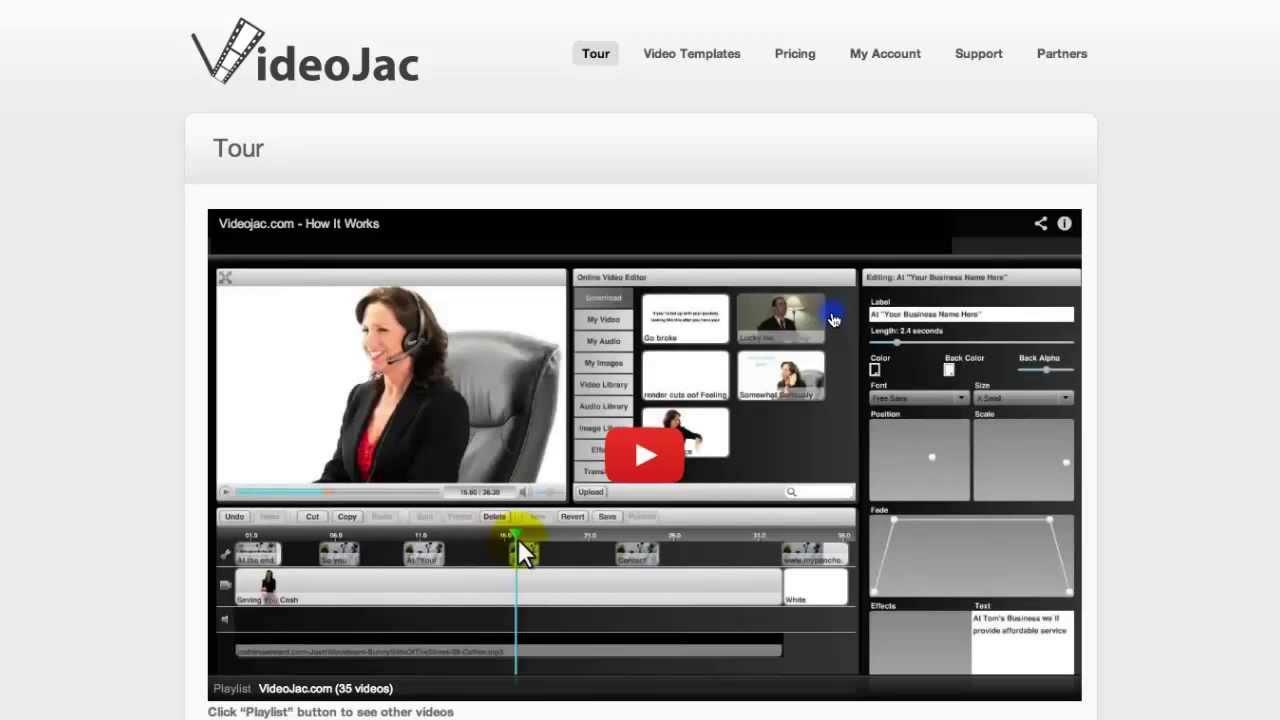Image resolution: width=1280 pixels, height=720 pixels.
Task: Select the 'render cuts oof Feeling' thumbnail
Action: point(685,375)
